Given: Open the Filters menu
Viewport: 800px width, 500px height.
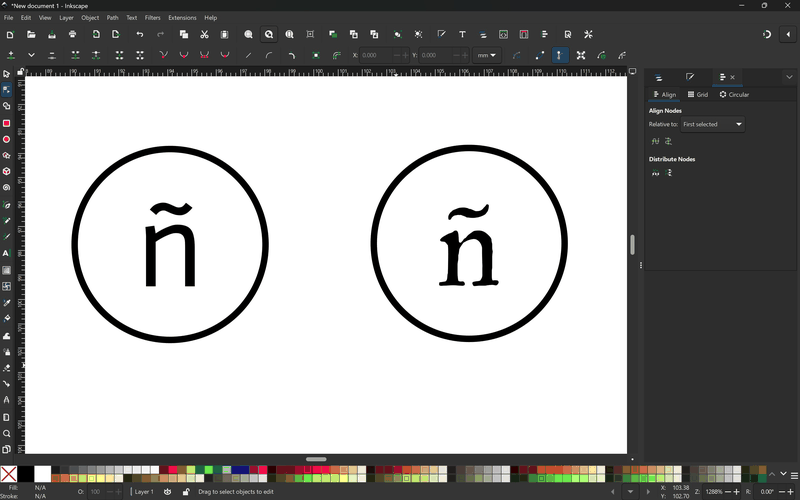Looking at the screenshot, I should [x=153, y=17].
